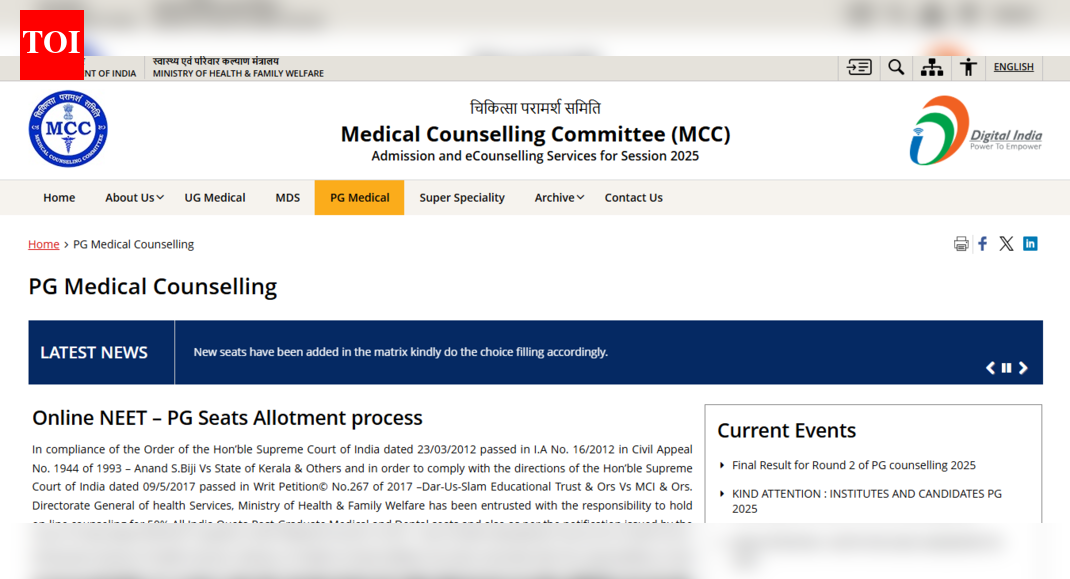1070x579 pixels.
Task: Expand the About Us dropdown
Action: (x=133, y=197)
